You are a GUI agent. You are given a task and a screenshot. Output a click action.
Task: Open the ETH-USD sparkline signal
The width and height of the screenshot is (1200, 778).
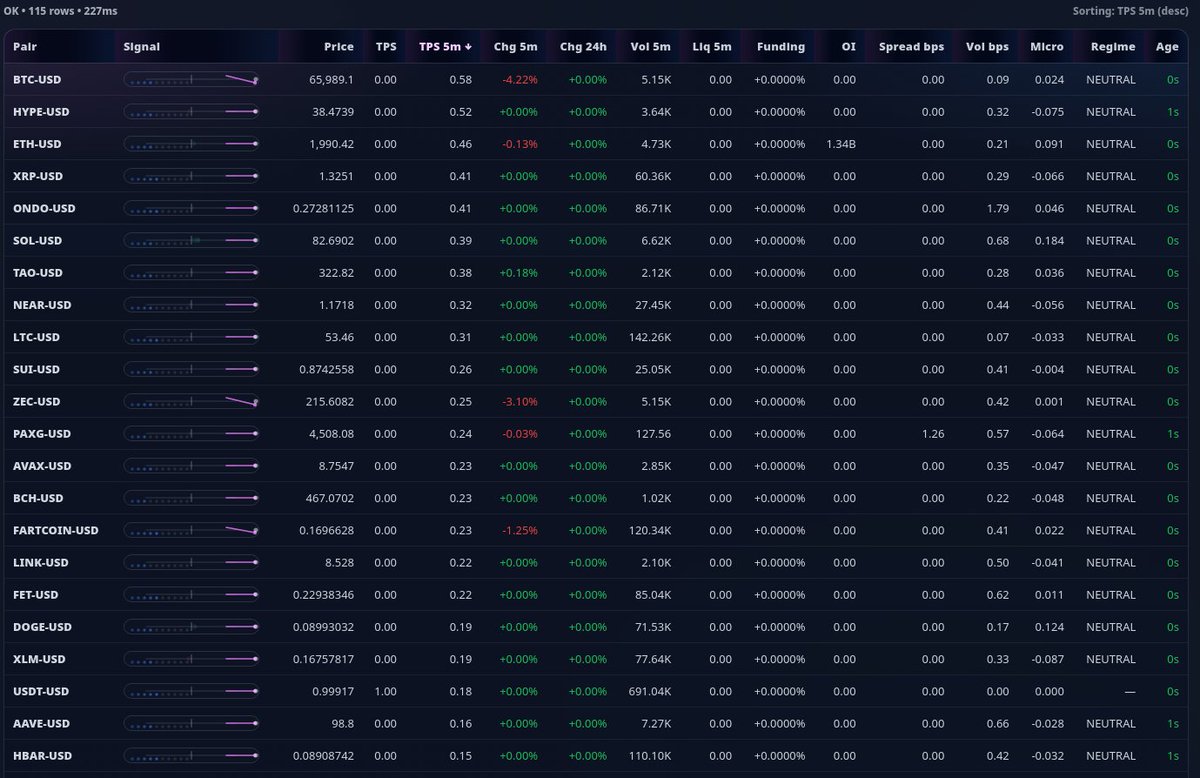(x=191, y=144)
